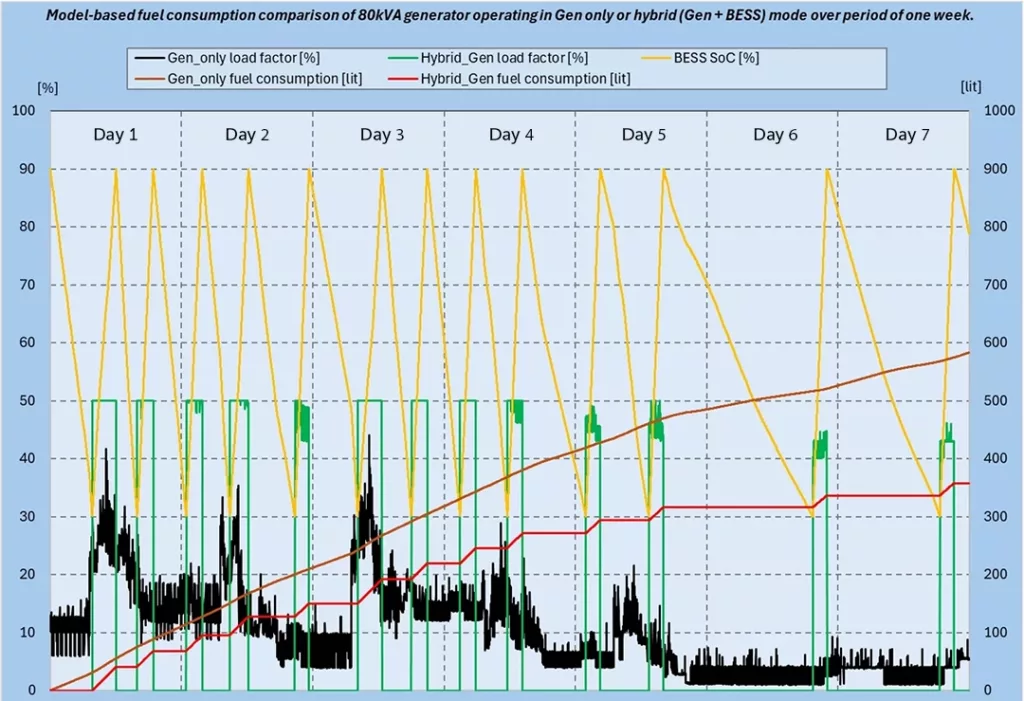Select the Gen_only load factor legend marker

pyautogui.click(x=148, y=57)
